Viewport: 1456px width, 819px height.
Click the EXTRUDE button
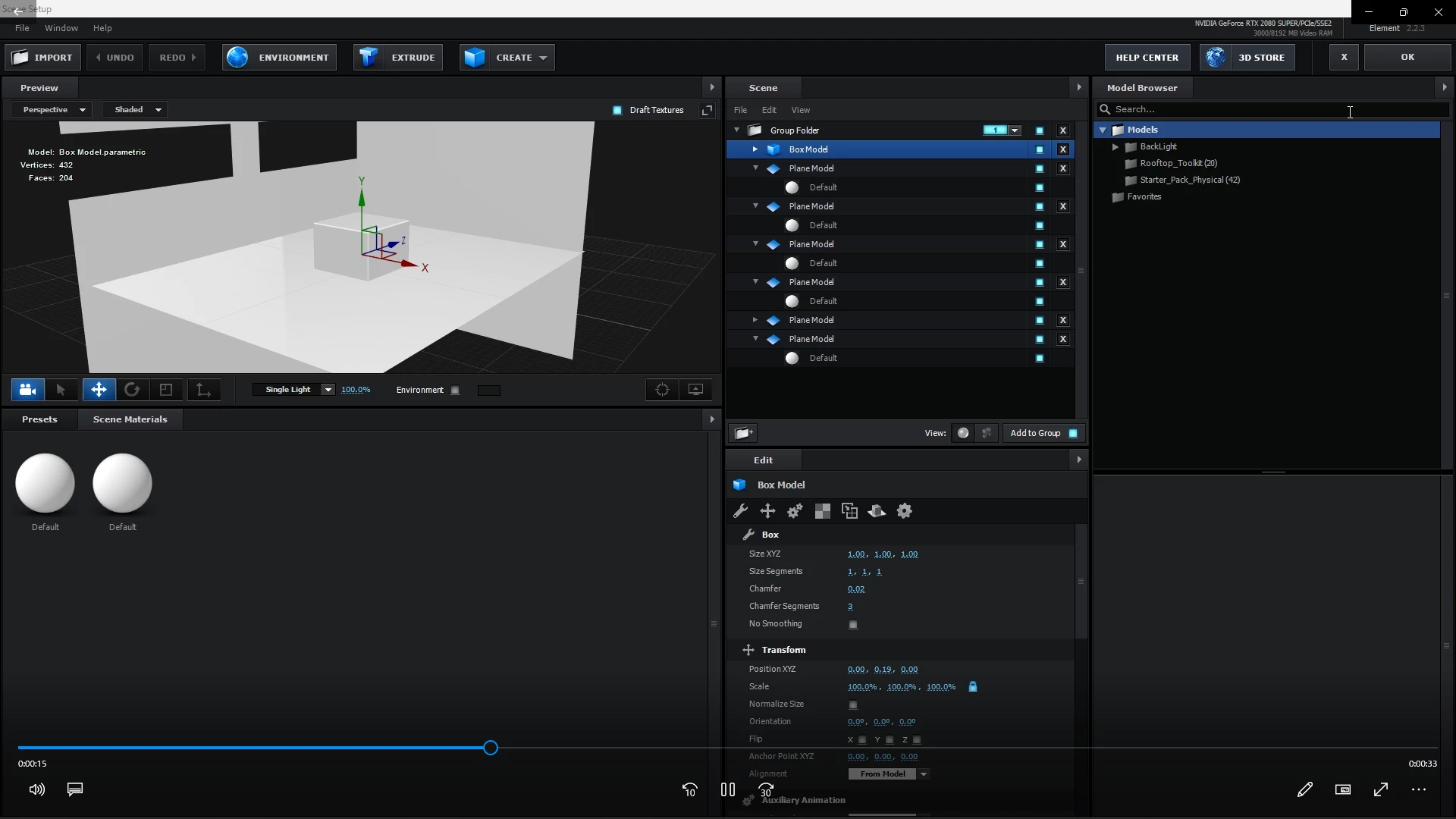coord(399,58)
